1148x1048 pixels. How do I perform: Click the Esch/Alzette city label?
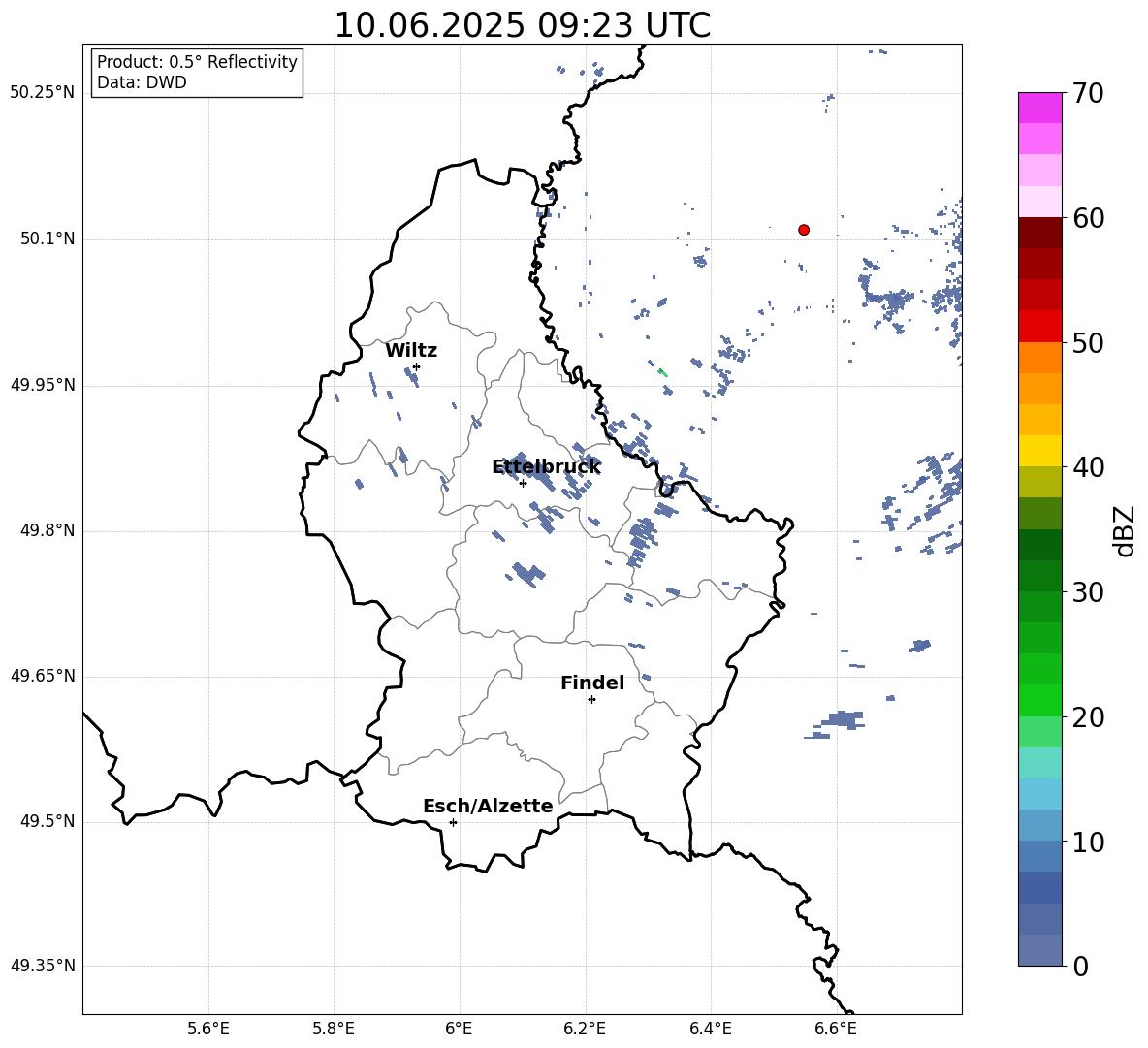[488, 807]
